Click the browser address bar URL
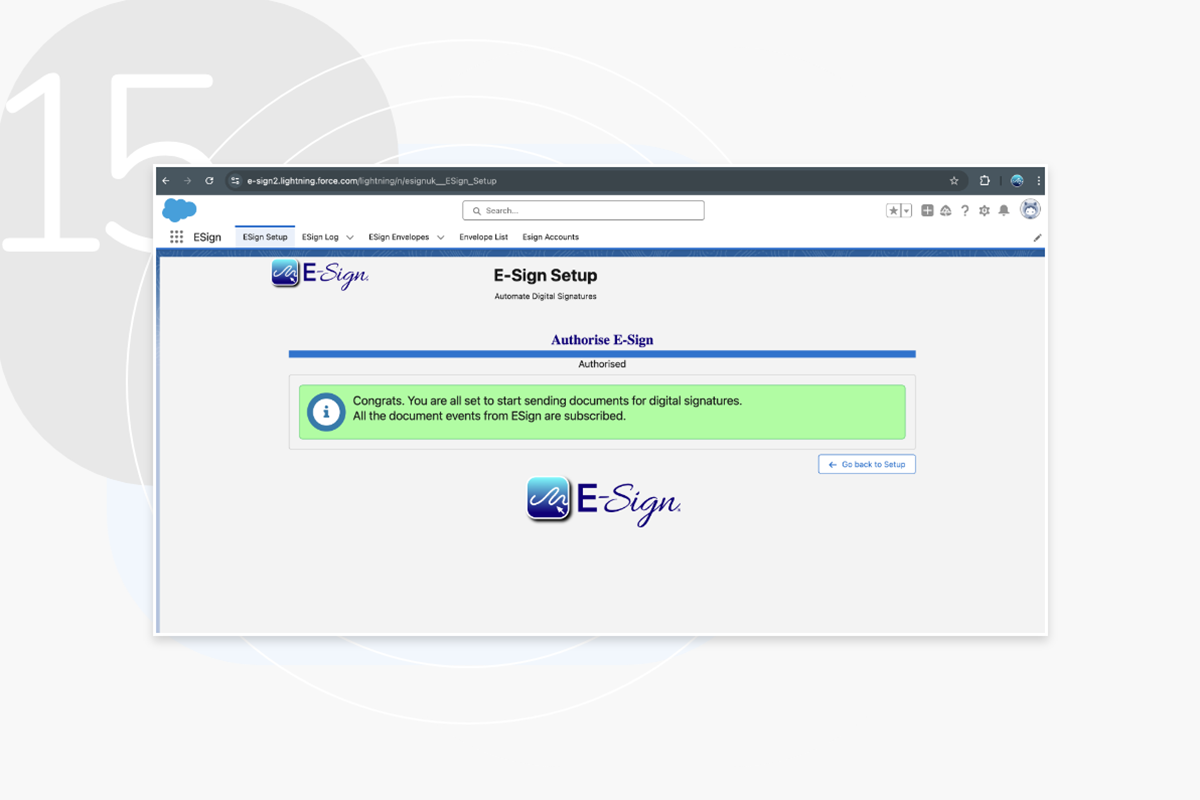 pyautogui.click(x=372, y=181)
